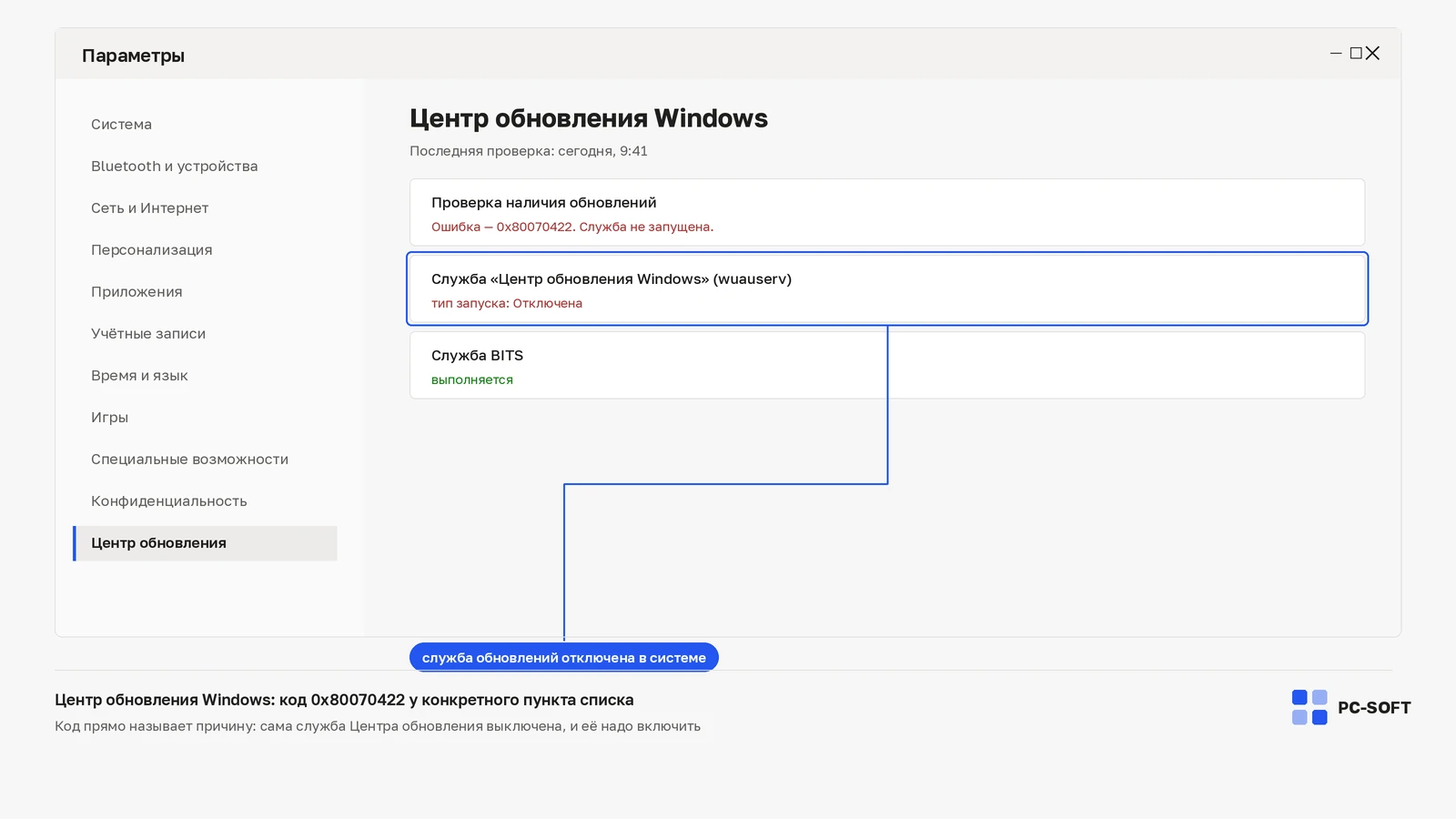The height and width of the screenshot is (819, 1456).
Task: Maximize the Параметры window
Action: pyautogui.click(x=1356, y=54)
